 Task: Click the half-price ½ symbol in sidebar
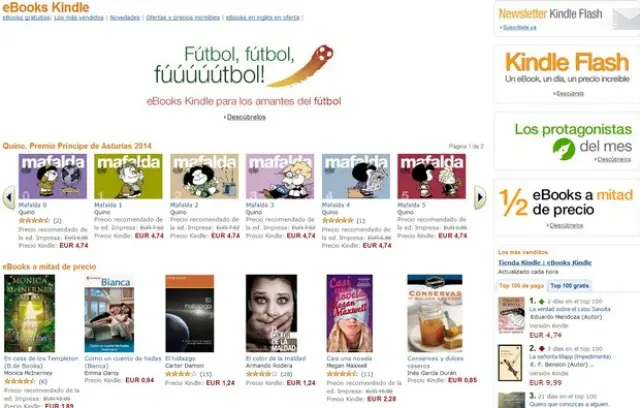pyautogui.click(x=513, y=202)
